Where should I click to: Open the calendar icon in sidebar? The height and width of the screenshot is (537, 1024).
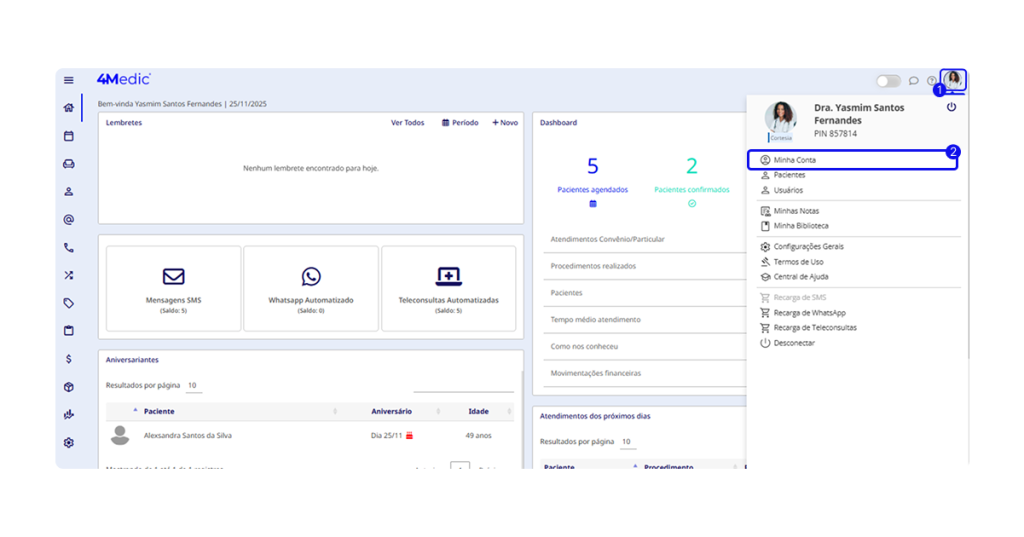(x=69, y=136)
